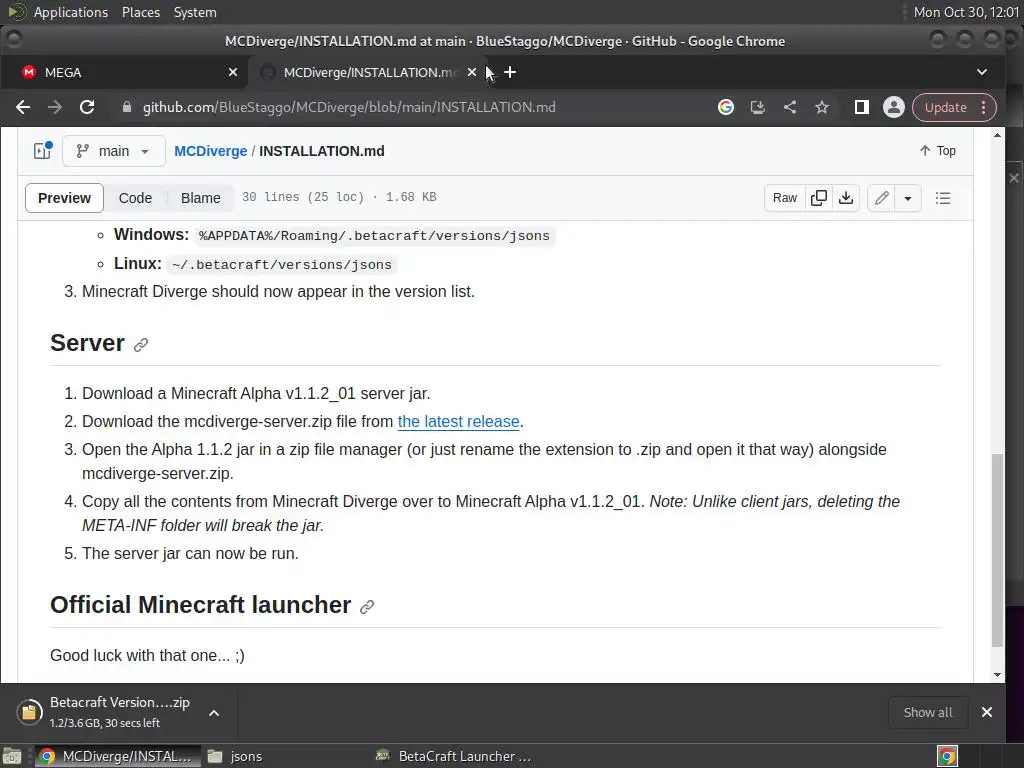Select the Code view tab
This screenshot has height=768, width=1024.
pyautogui.click(x=135, y=198)
